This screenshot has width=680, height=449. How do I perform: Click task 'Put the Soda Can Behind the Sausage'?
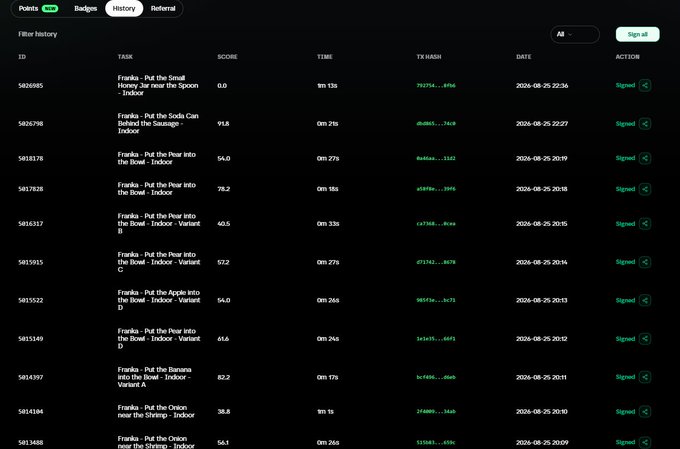tap(158, 124)
